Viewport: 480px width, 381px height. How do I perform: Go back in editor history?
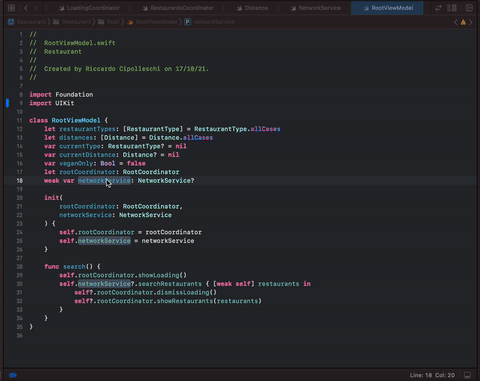[x=26, y=8]
